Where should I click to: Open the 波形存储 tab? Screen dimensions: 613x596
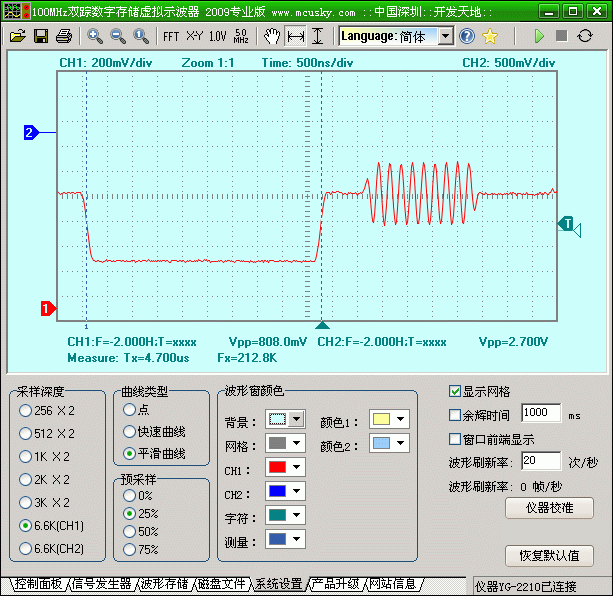(165, 584)
